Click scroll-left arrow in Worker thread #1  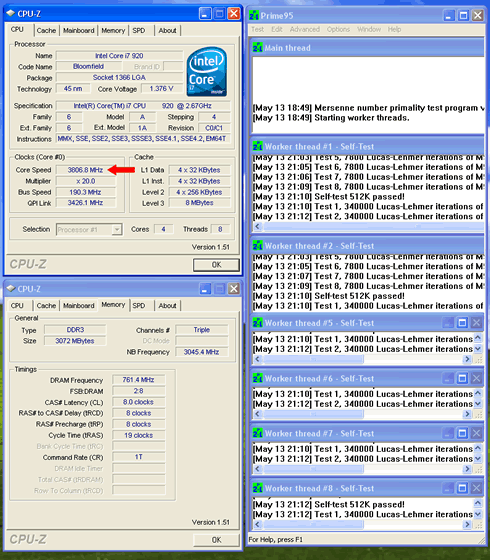tap(258, 226)
